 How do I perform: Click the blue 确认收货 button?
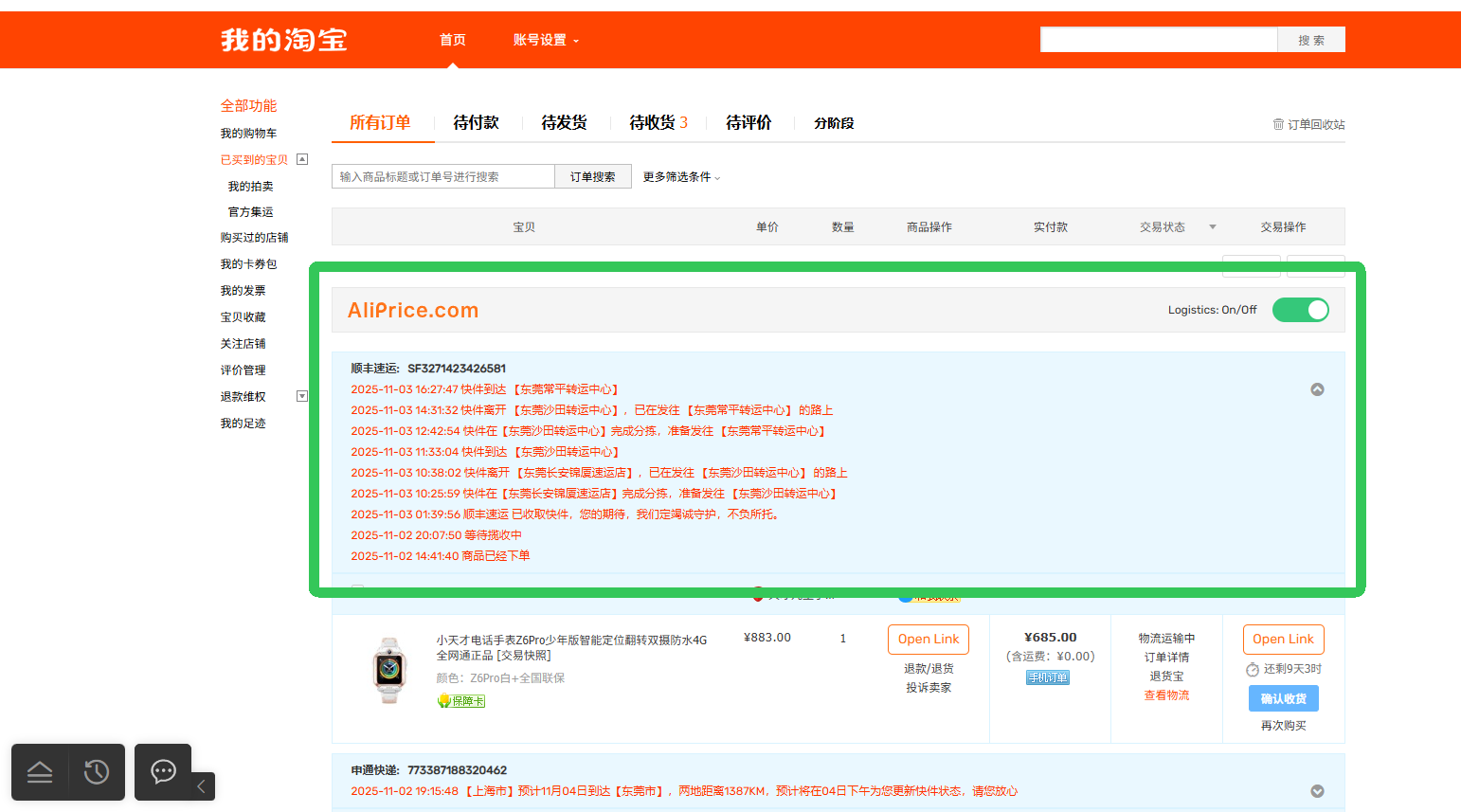pyautogui.click(x=1283, y=698)
